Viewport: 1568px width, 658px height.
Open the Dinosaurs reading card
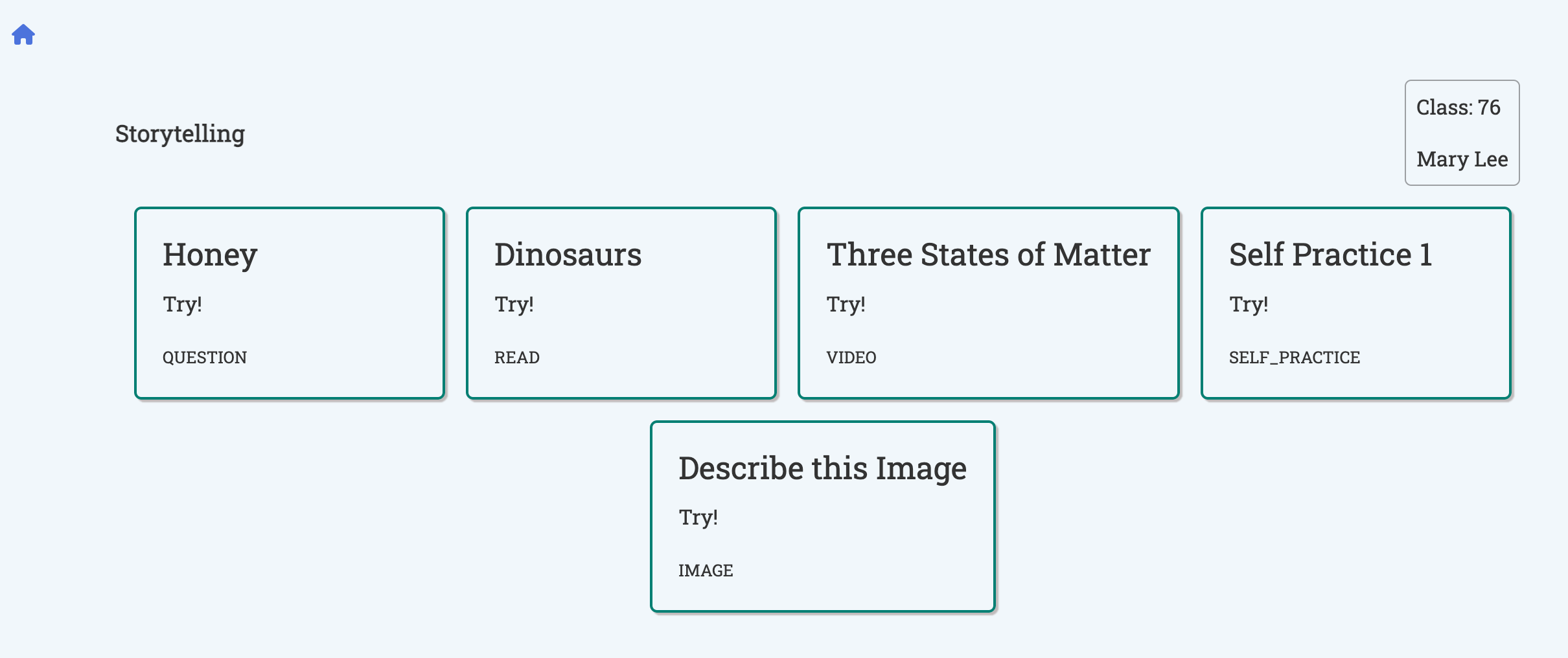(x=621, y=303)
